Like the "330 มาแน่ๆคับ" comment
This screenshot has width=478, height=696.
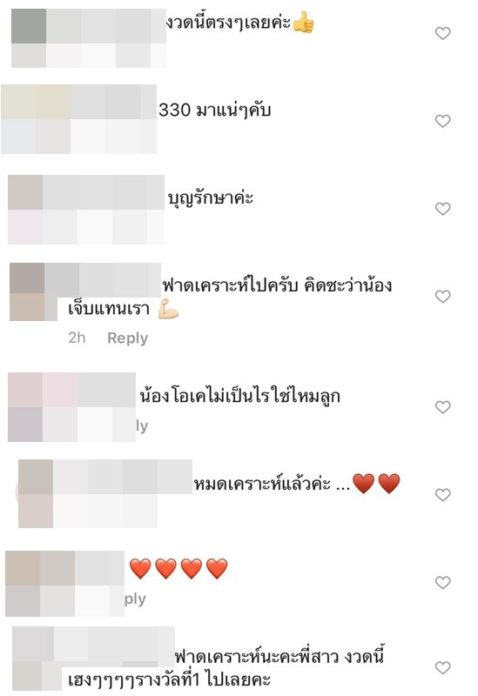coord(442,121)
